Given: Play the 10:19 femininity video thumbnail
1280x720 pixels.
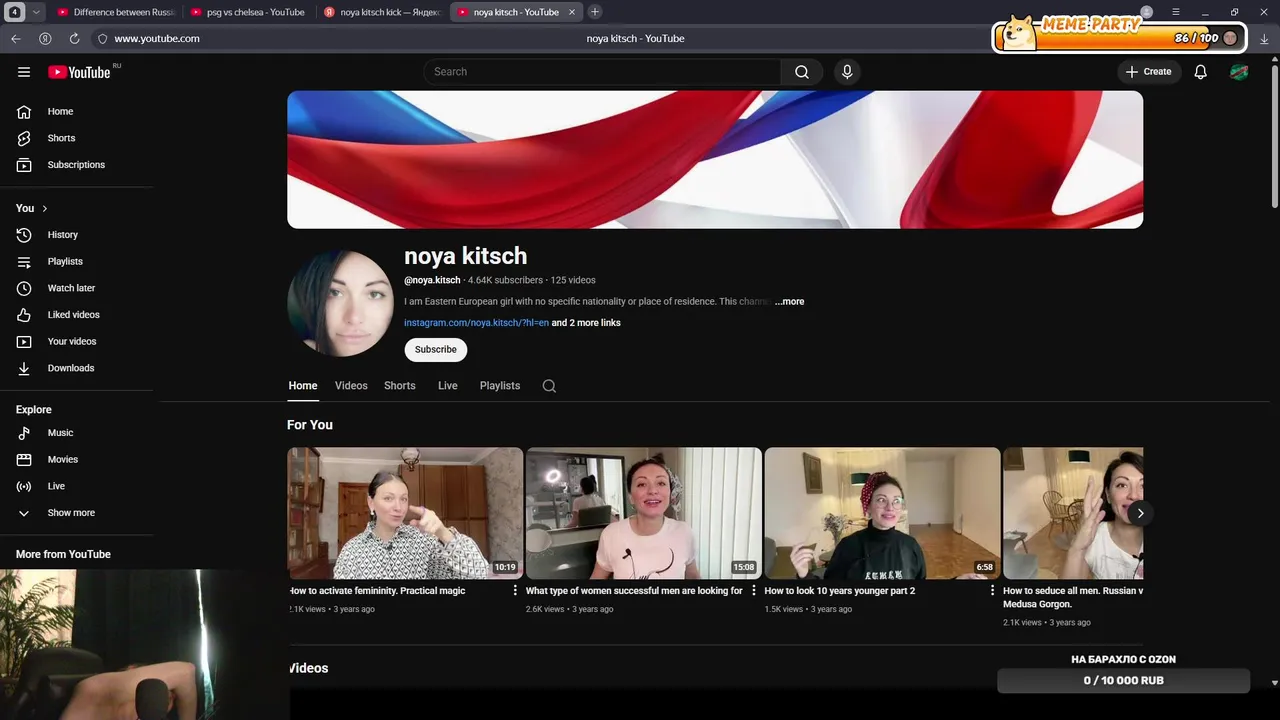Looking at the screenshot, I should click(405, 513).
